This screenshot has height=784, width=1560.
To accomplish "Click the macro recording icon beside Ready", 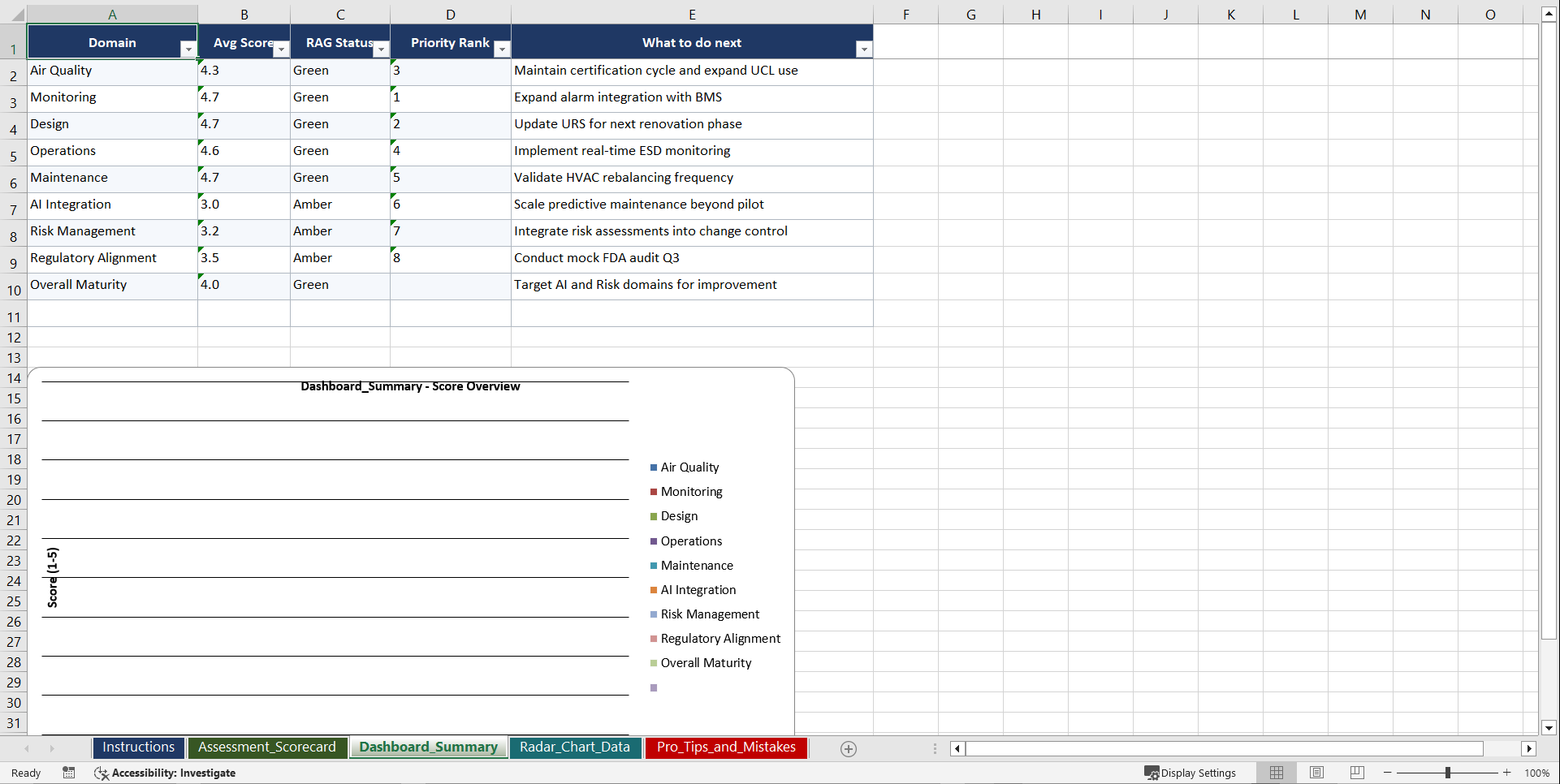I will coord(69,773).
